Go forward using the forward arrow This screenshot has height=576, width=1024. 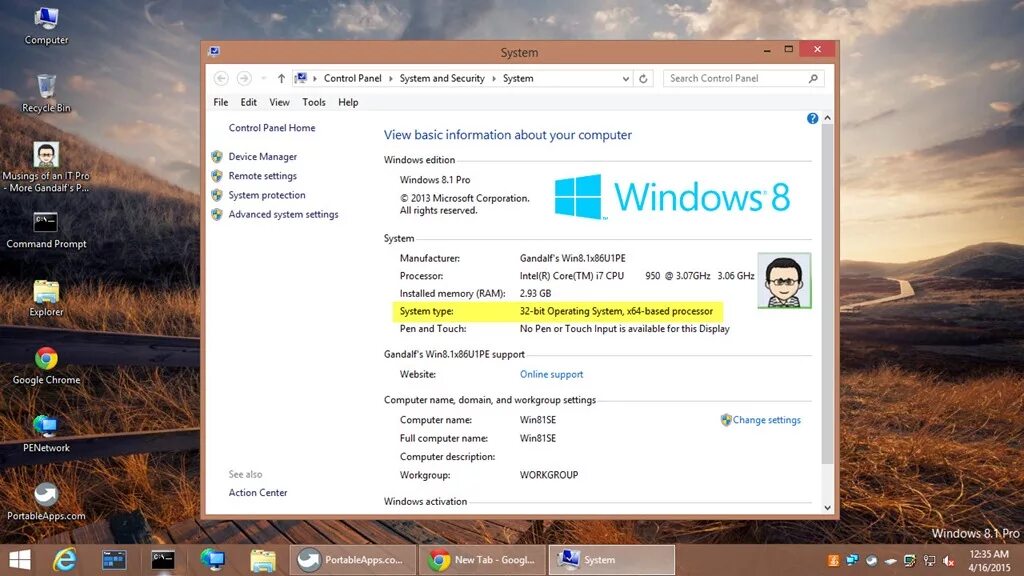point(244,78)
